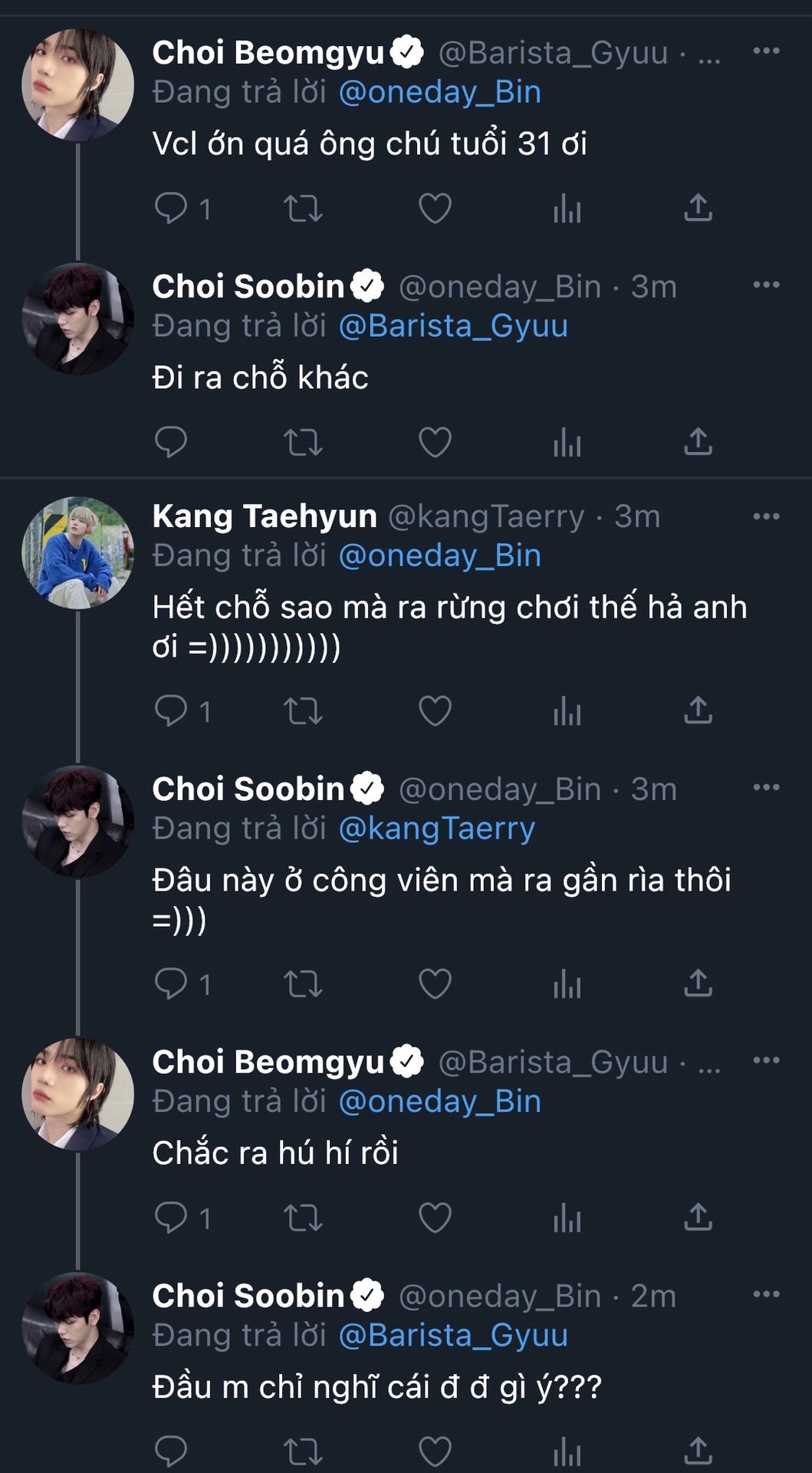The image size is (812, 1473).
Task: Open Choi Soobin's name on "Đi ra chỗ khác"
Action: (248, 287)
